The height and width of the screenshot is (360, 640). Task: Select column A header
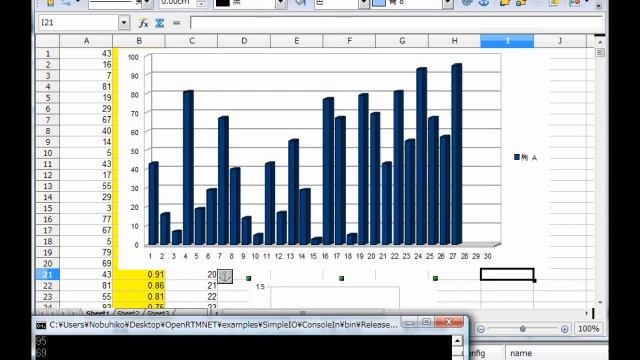[x=86, y=41]
